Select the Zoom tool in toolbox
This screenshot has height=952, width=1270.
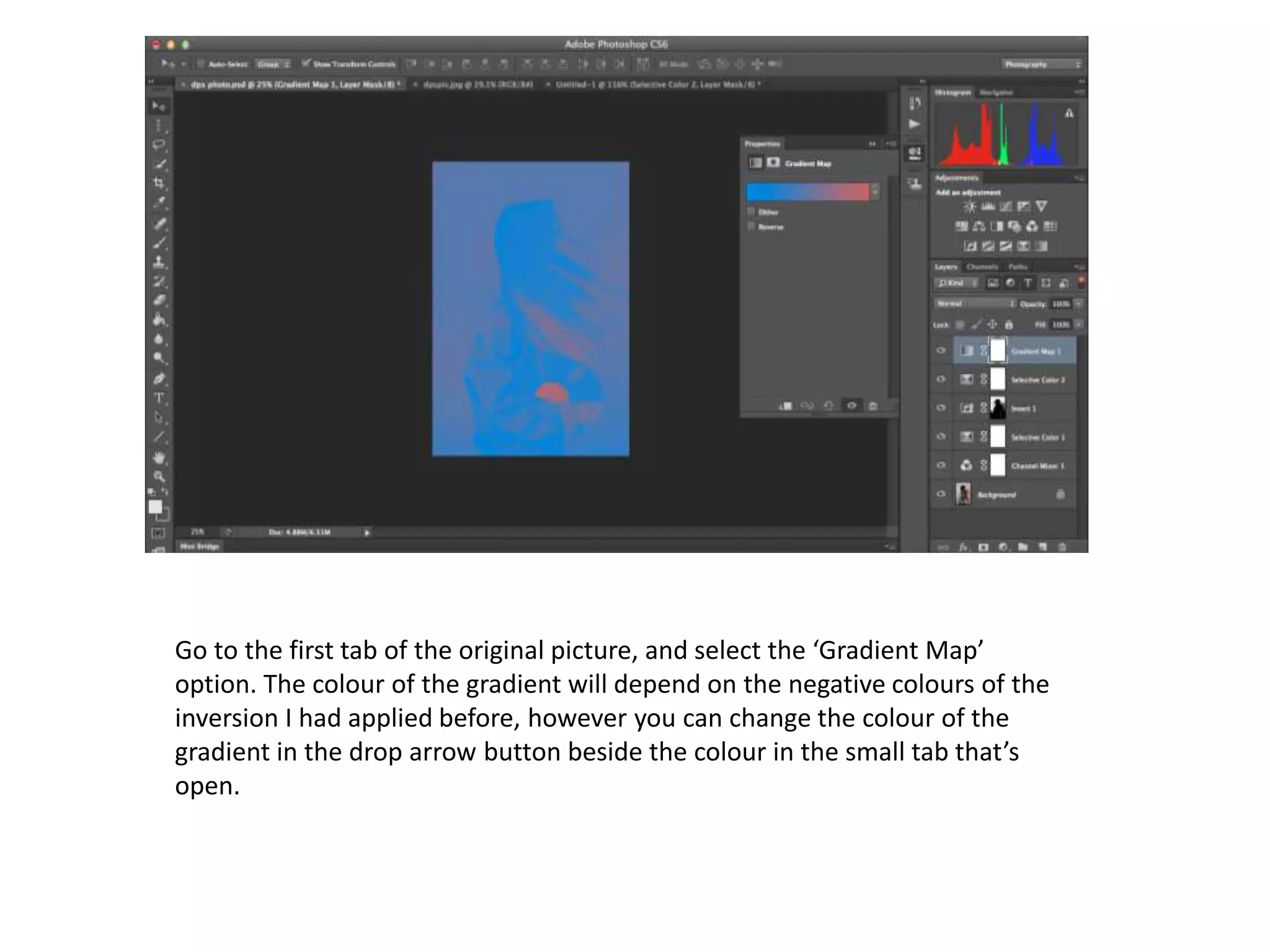point(159,477)
